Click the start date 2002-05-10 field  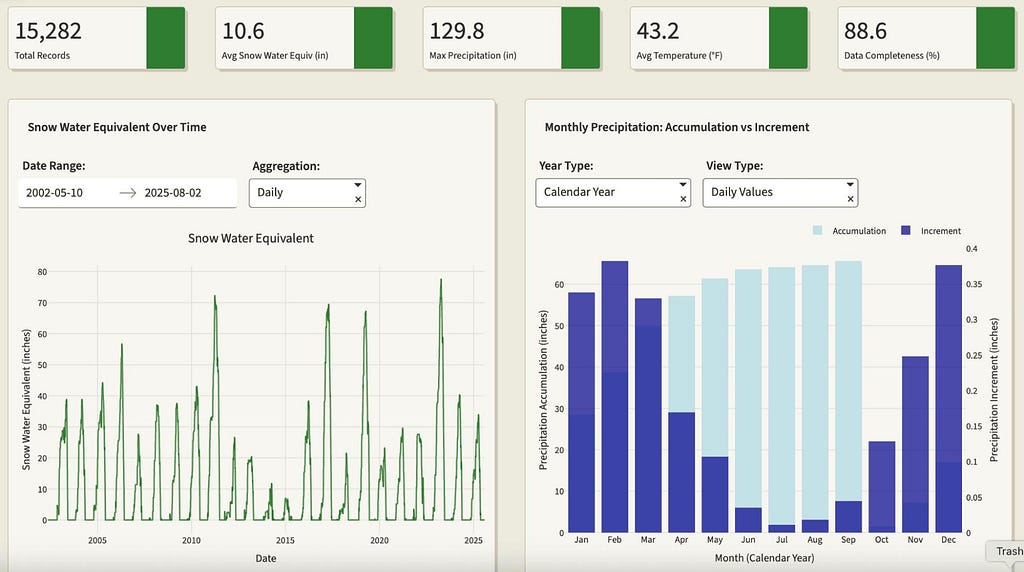pyautogui.click(x=54, y=193)
